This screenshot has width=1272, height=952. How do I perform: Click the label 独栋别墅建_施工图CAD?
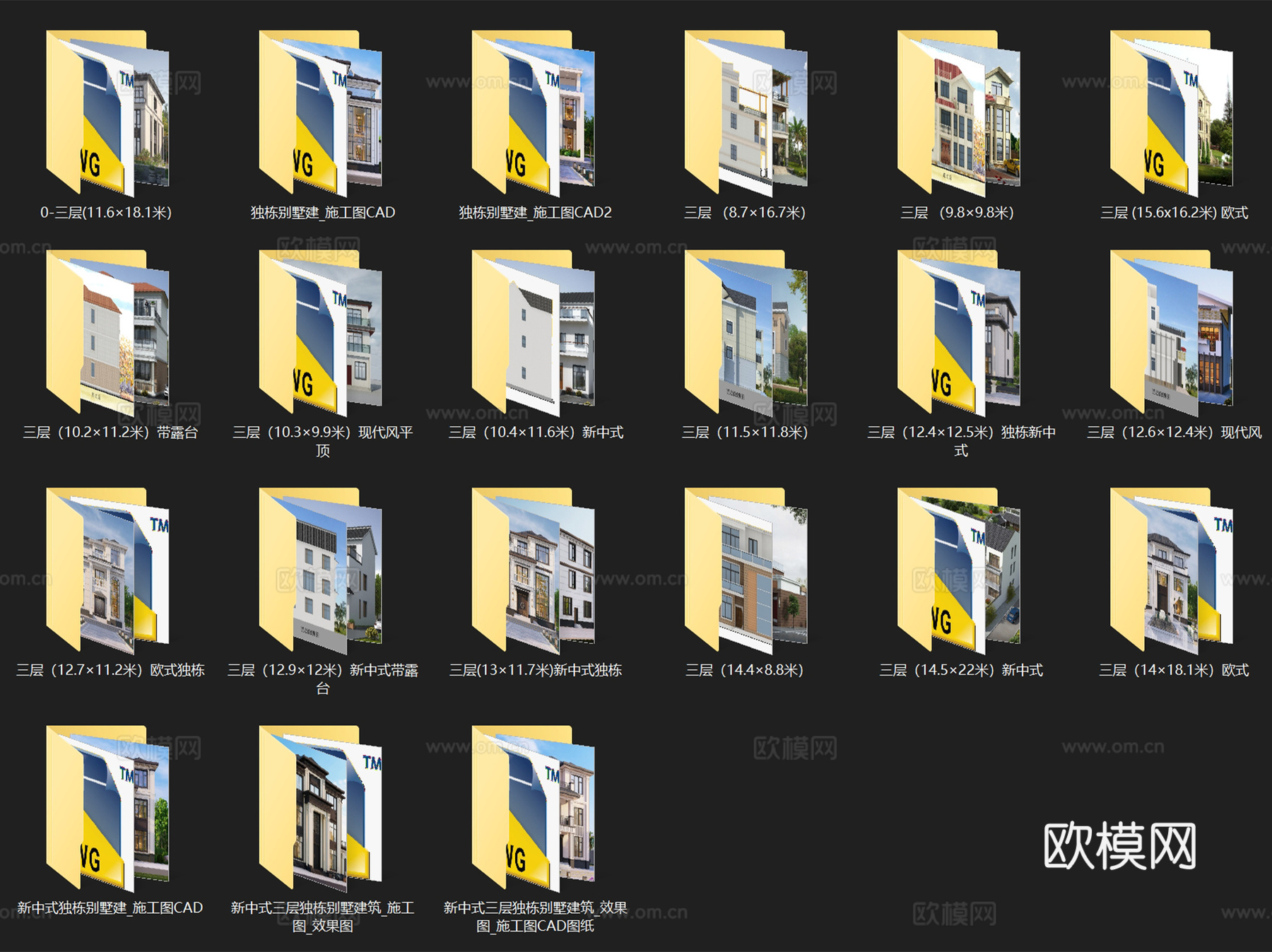tap(323, 213)
